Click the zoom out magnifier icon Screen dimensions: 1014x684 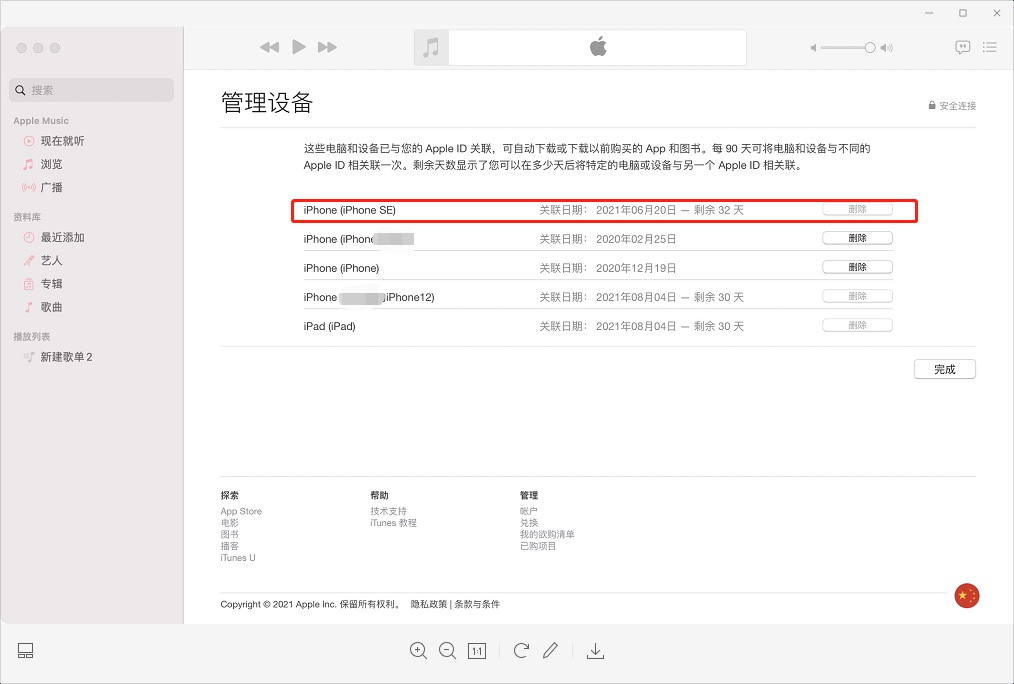(x=447, y=651)
